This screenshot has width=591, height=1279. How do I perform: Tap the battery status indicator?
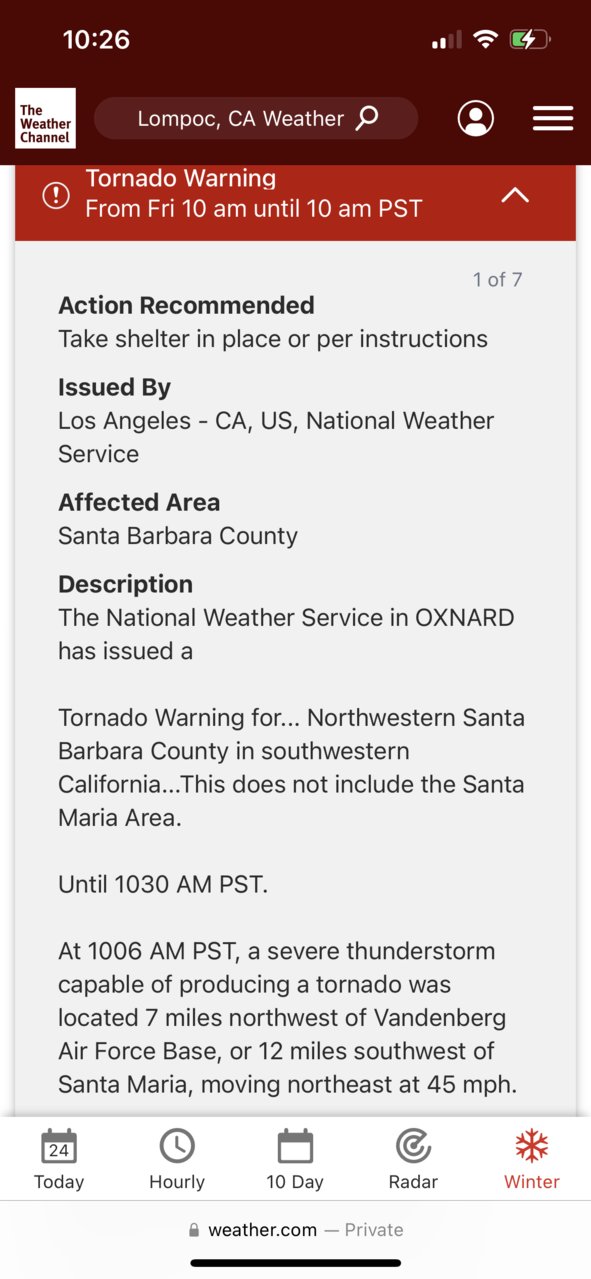point(529,40)
